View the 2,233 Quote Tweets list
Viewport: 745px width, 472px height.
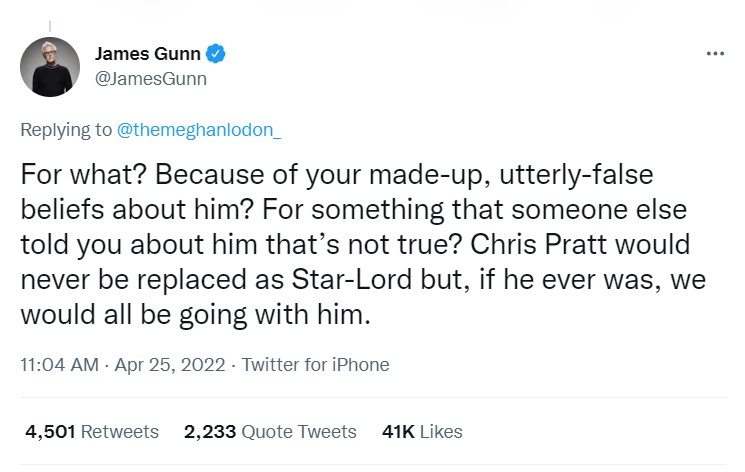(270, 432)
